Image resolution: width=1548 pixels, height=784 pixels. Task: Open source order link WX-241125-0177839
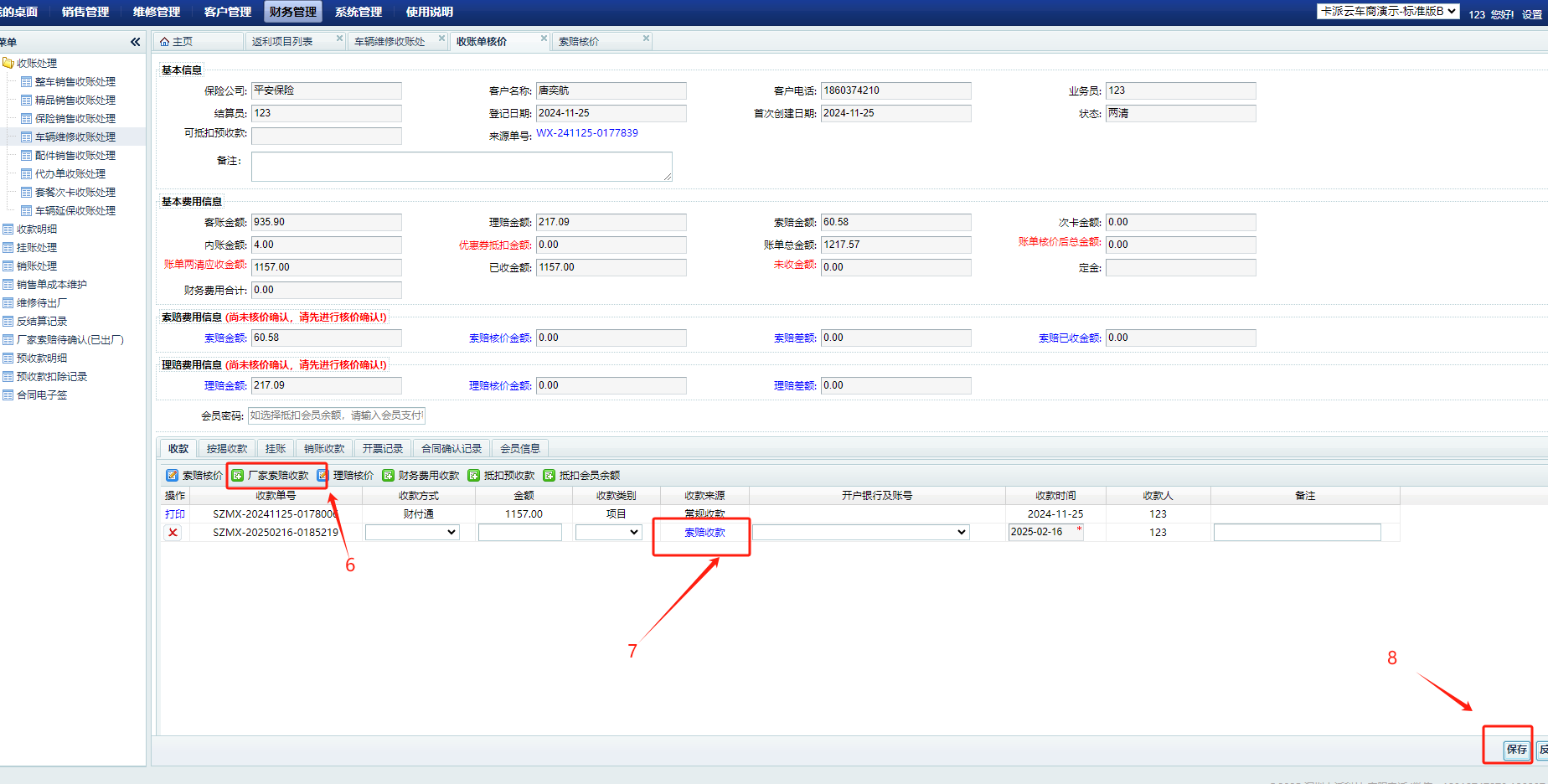(587, 133)
